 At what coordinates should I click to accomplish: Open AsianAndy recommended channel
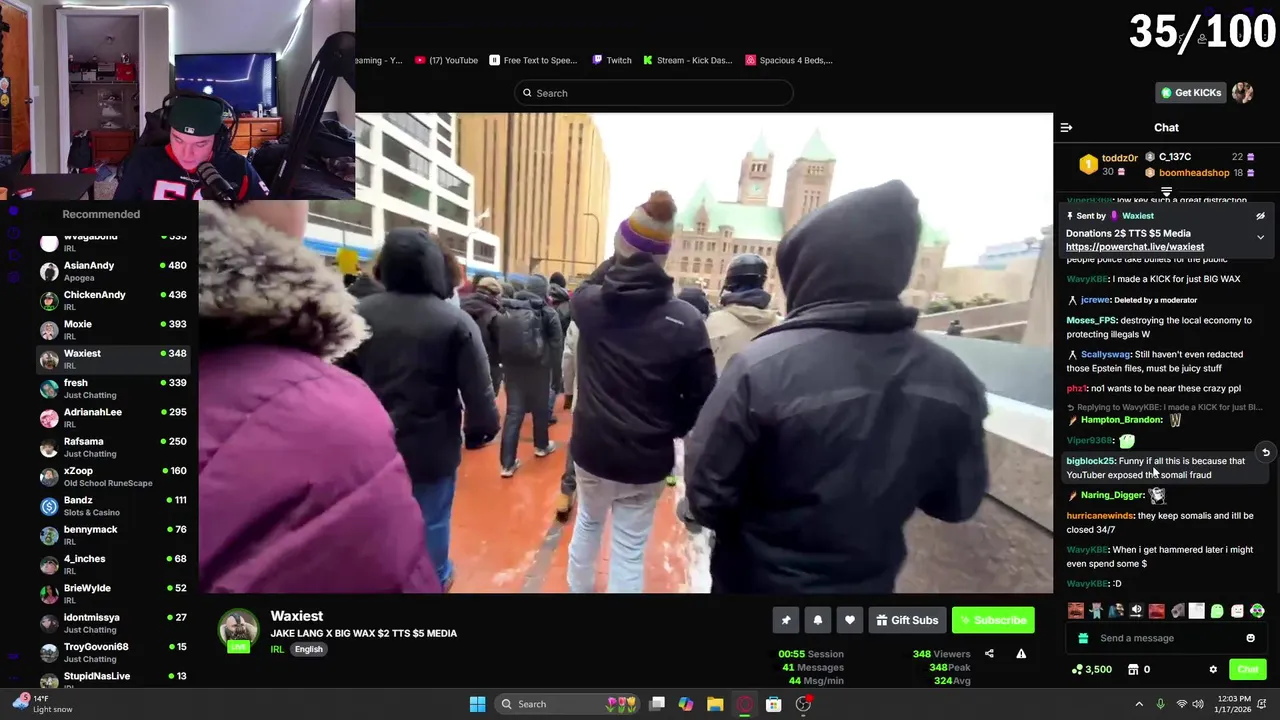click(113, 271)
